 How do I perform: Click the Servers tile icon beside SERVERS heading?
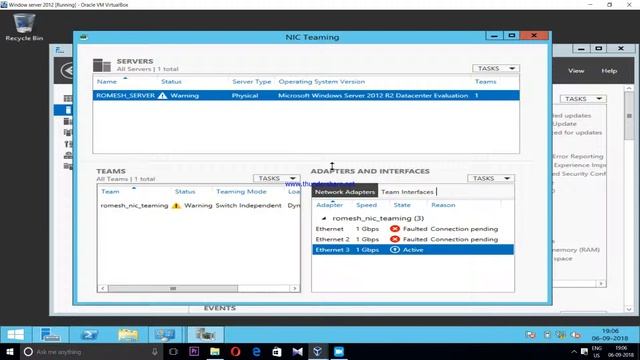(x=102, y=65)
